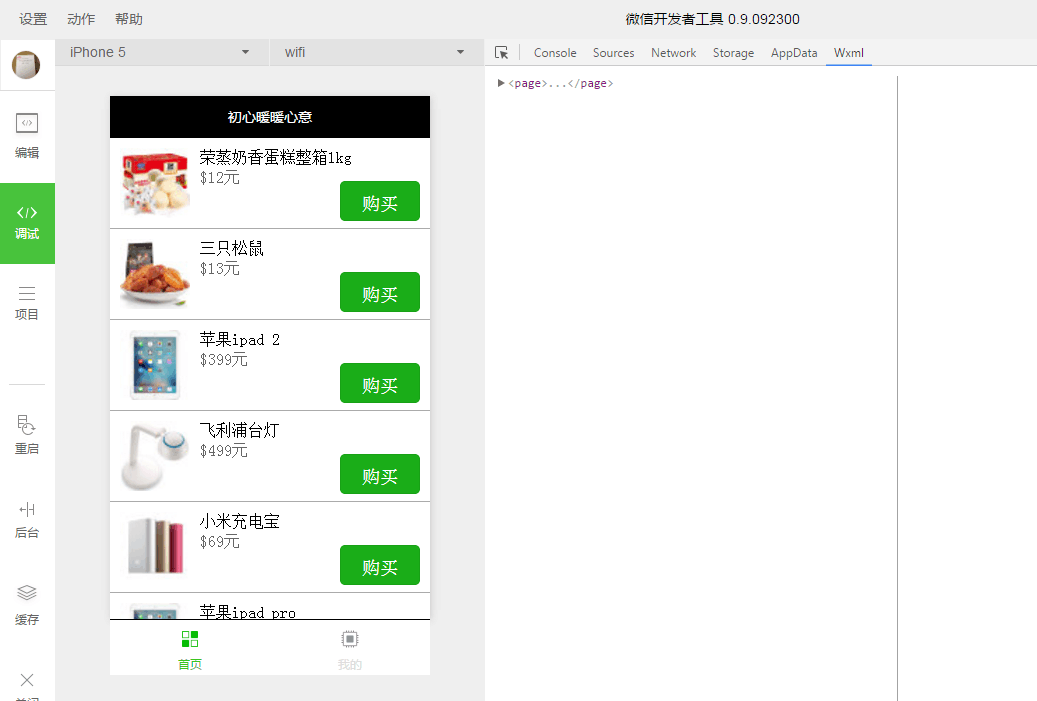
Task: Click the 苹果ipad 2 product title
Action: click(x=239, y=339)
